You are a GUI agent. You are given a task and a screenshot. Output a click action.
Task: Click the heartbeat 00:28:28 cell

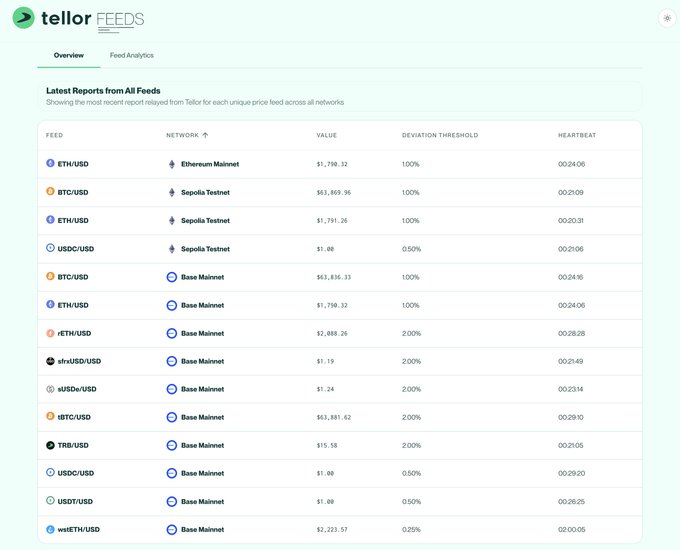[x=572, y=334]
